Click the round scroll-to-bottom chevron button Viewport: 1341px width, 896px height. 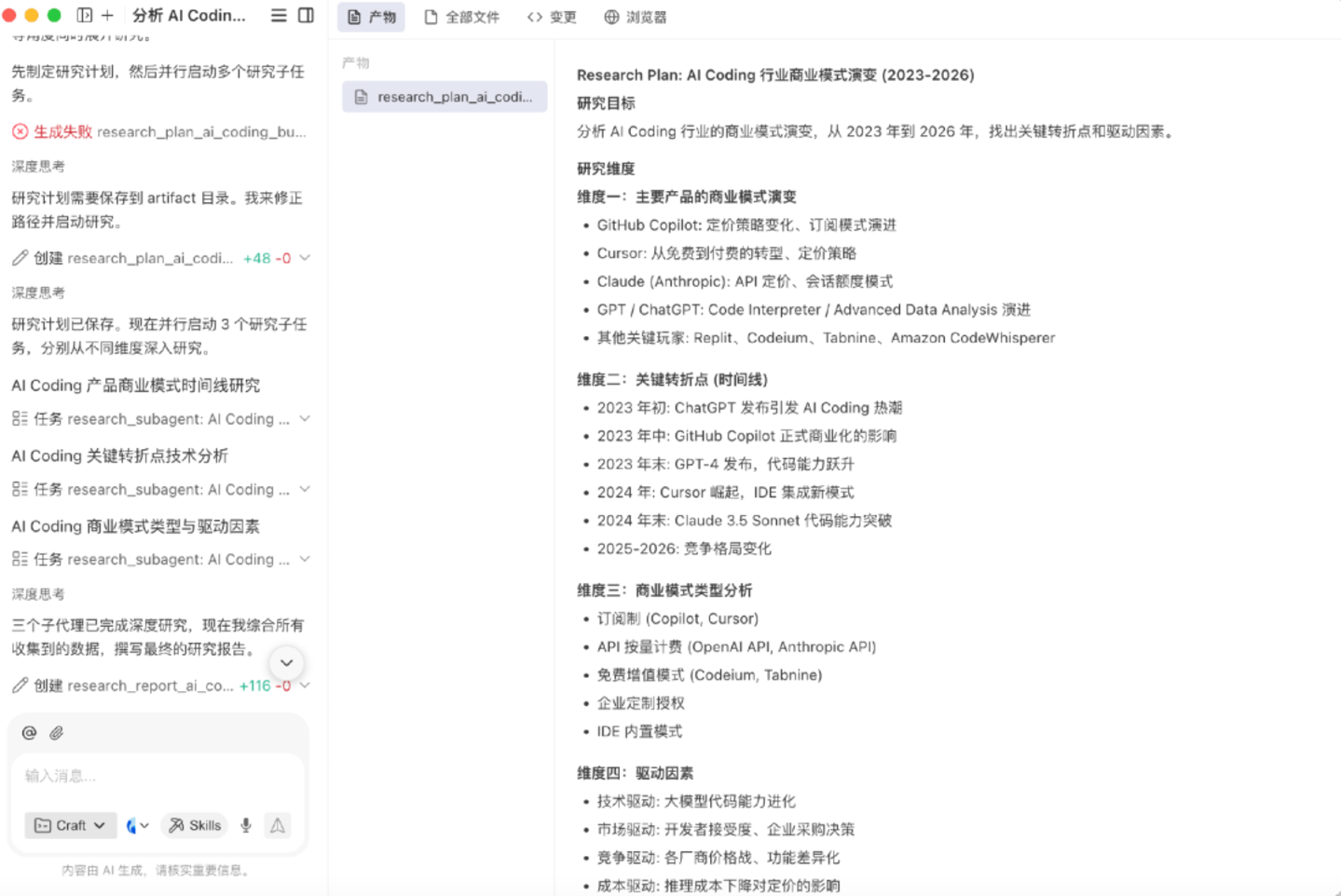[287, 663]
